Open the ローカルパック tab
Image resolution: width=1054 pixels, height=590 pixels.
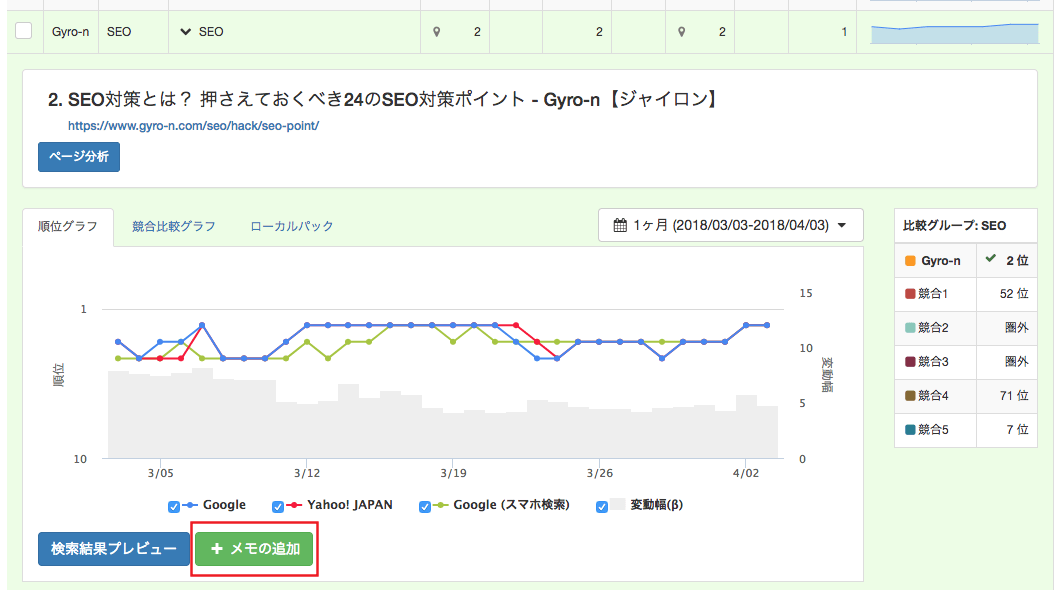292,226
